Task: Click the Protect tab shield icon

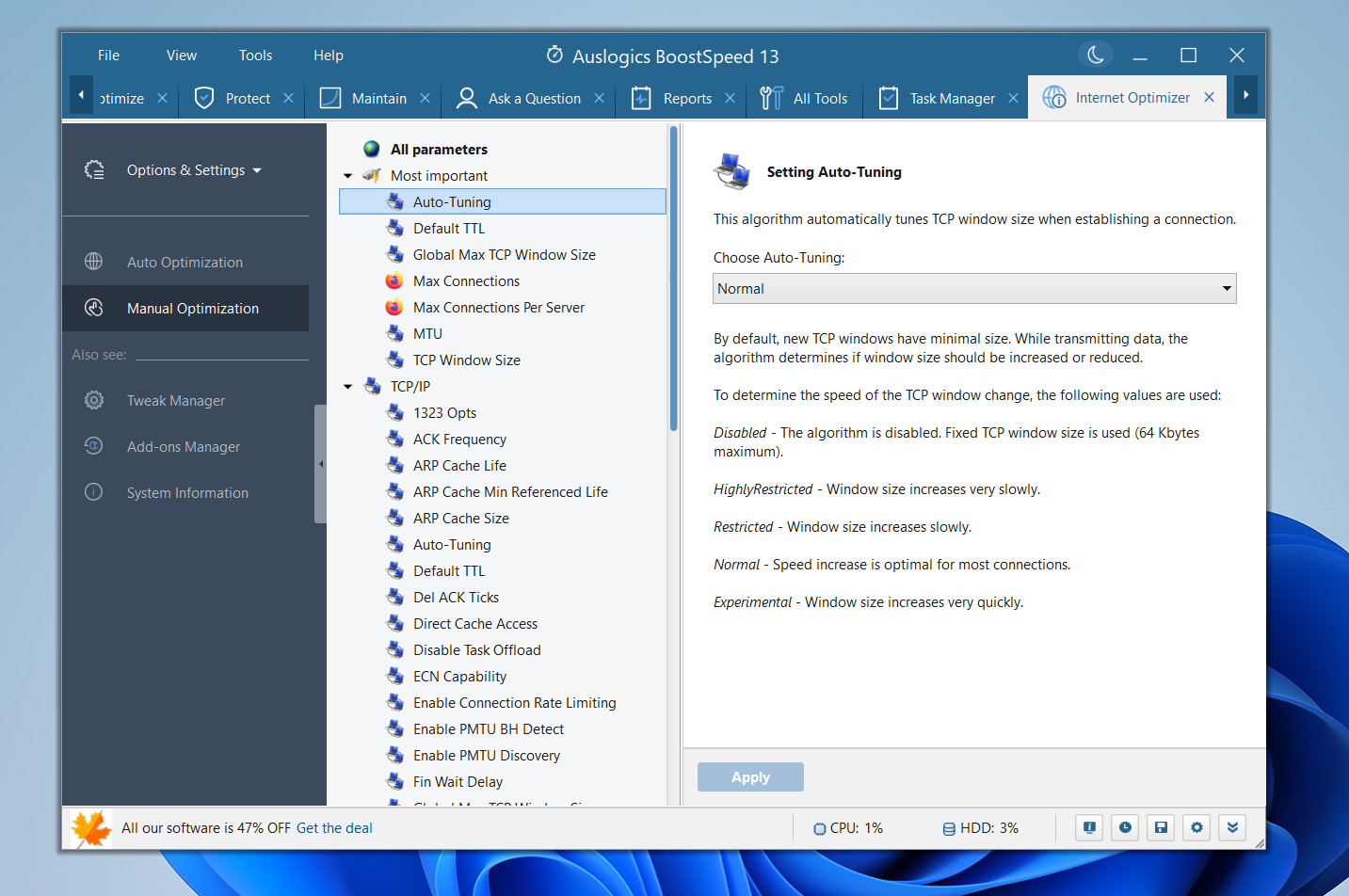Action: click(x=204, y=98)
